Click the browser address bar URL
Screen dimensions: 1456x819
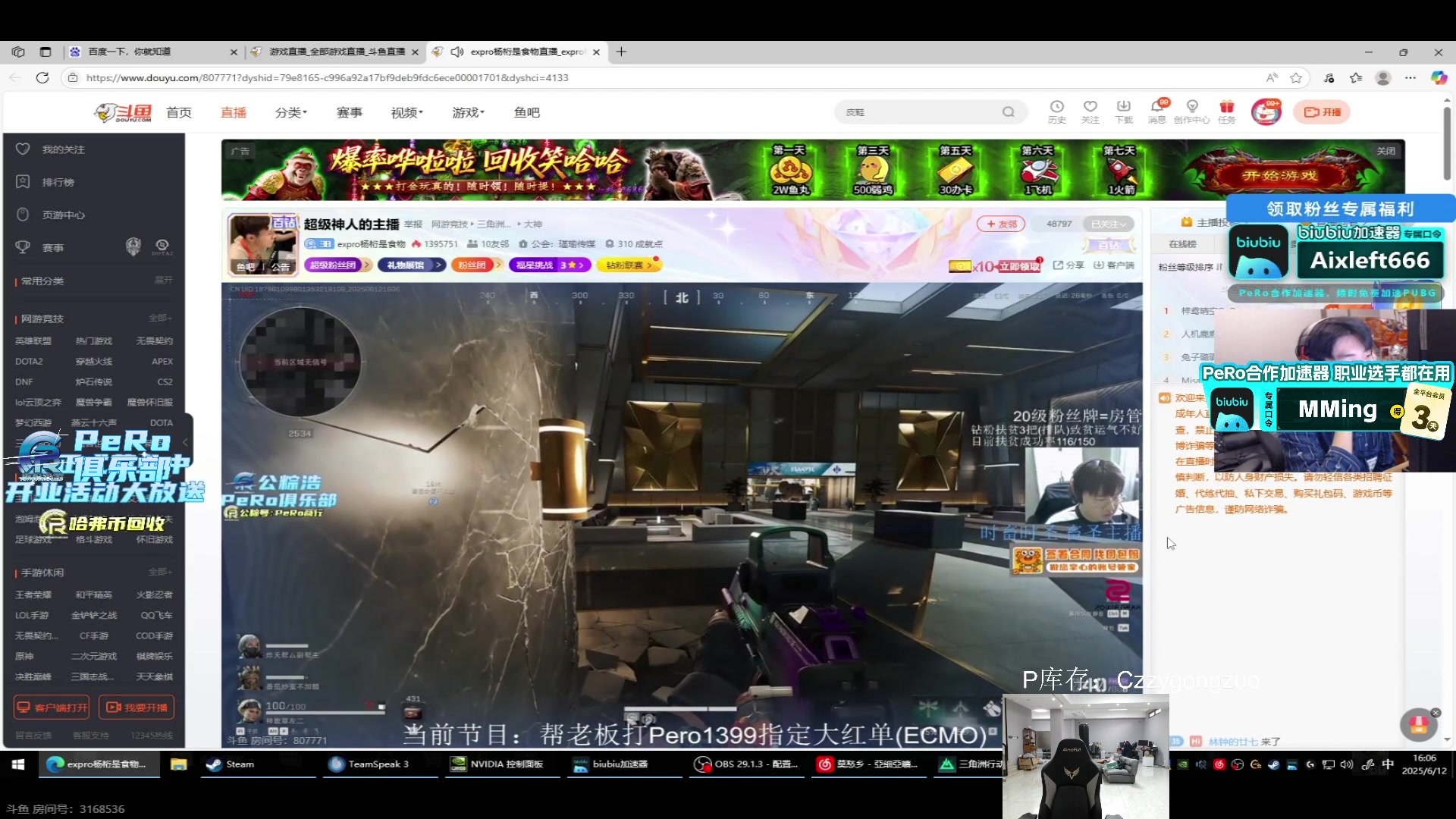tap(327, 77)
